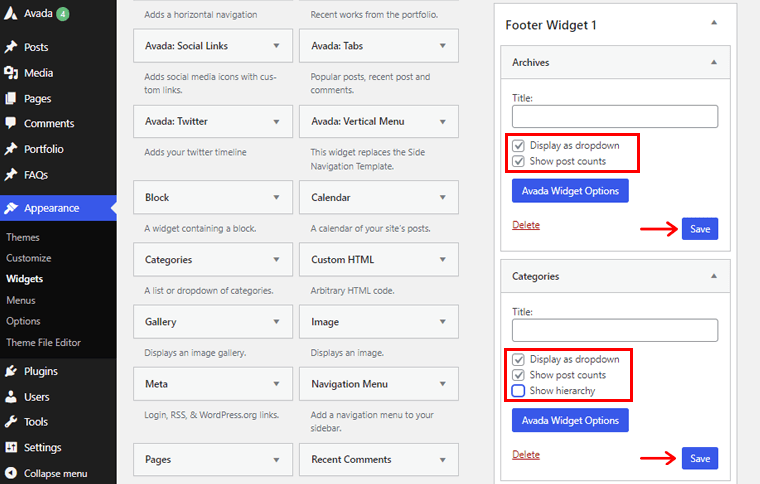Click the FAQs pin icon
The width and height of the screenshot is (760, 484).
pos(11,174)
